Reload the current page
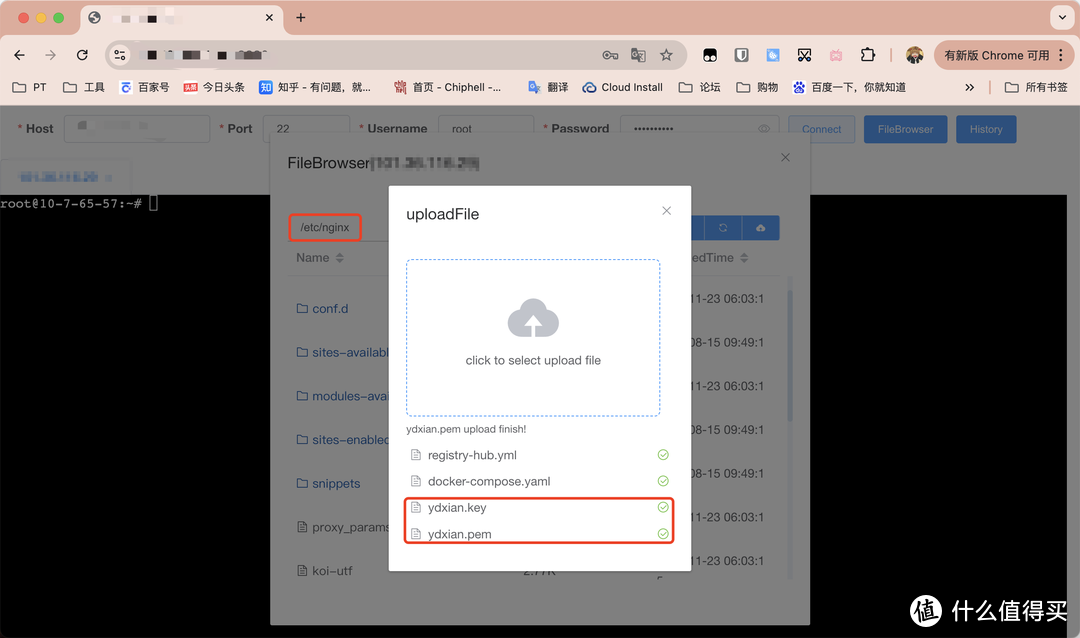This screenshot has height=638, width=1080. pos(82,55)
